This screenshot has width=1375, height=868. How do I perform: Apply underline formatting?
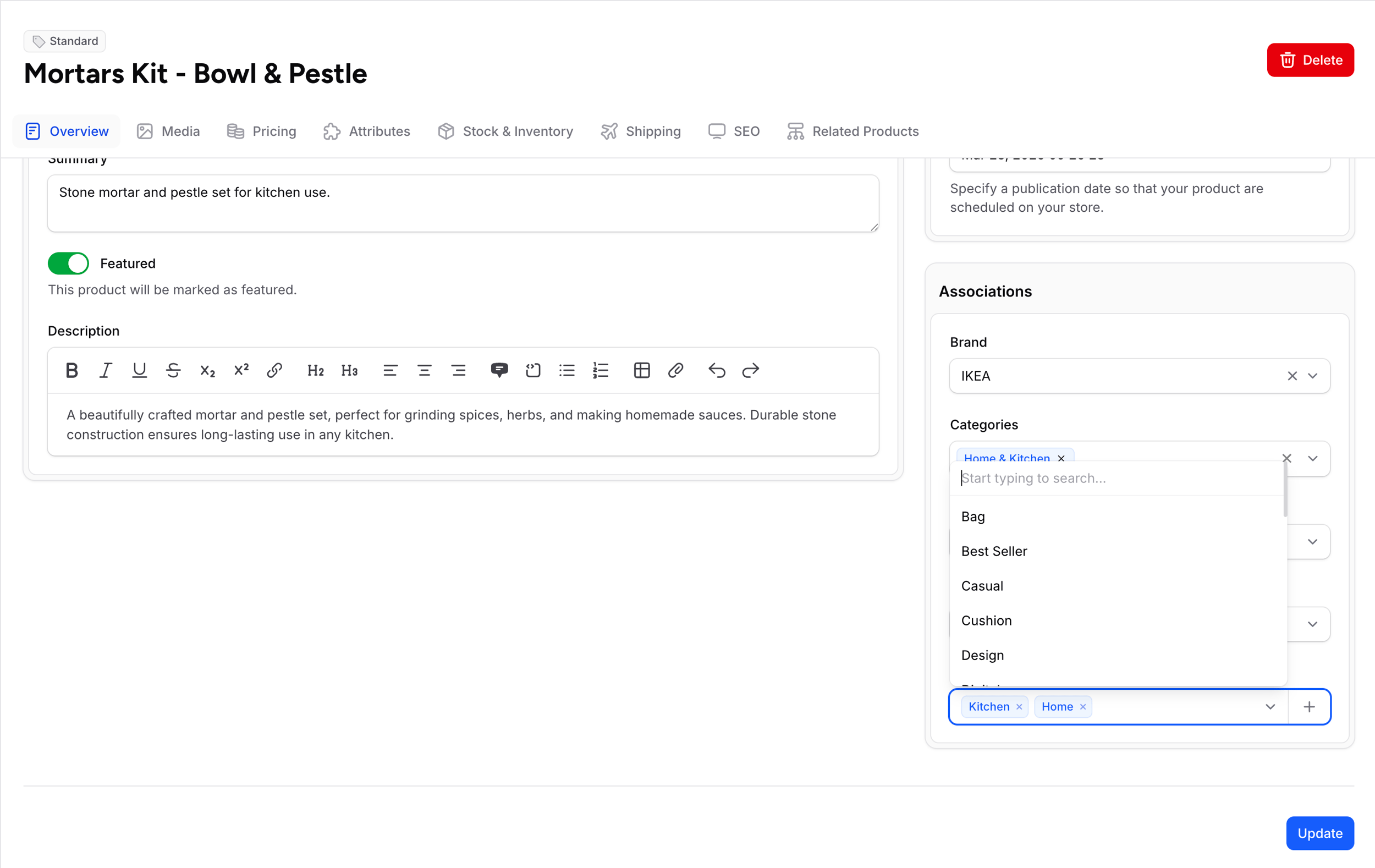139,371
